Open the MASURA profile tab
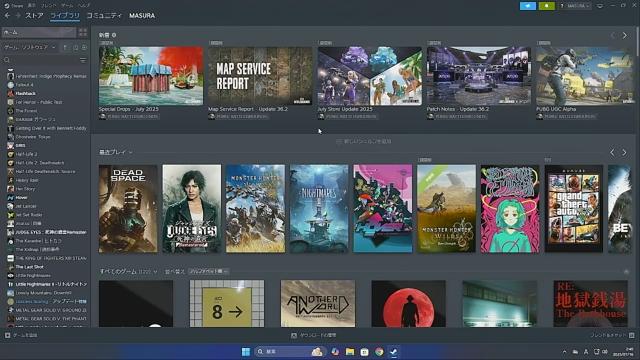The height and width of the screenshot is (360, 640). coord(142,16)
